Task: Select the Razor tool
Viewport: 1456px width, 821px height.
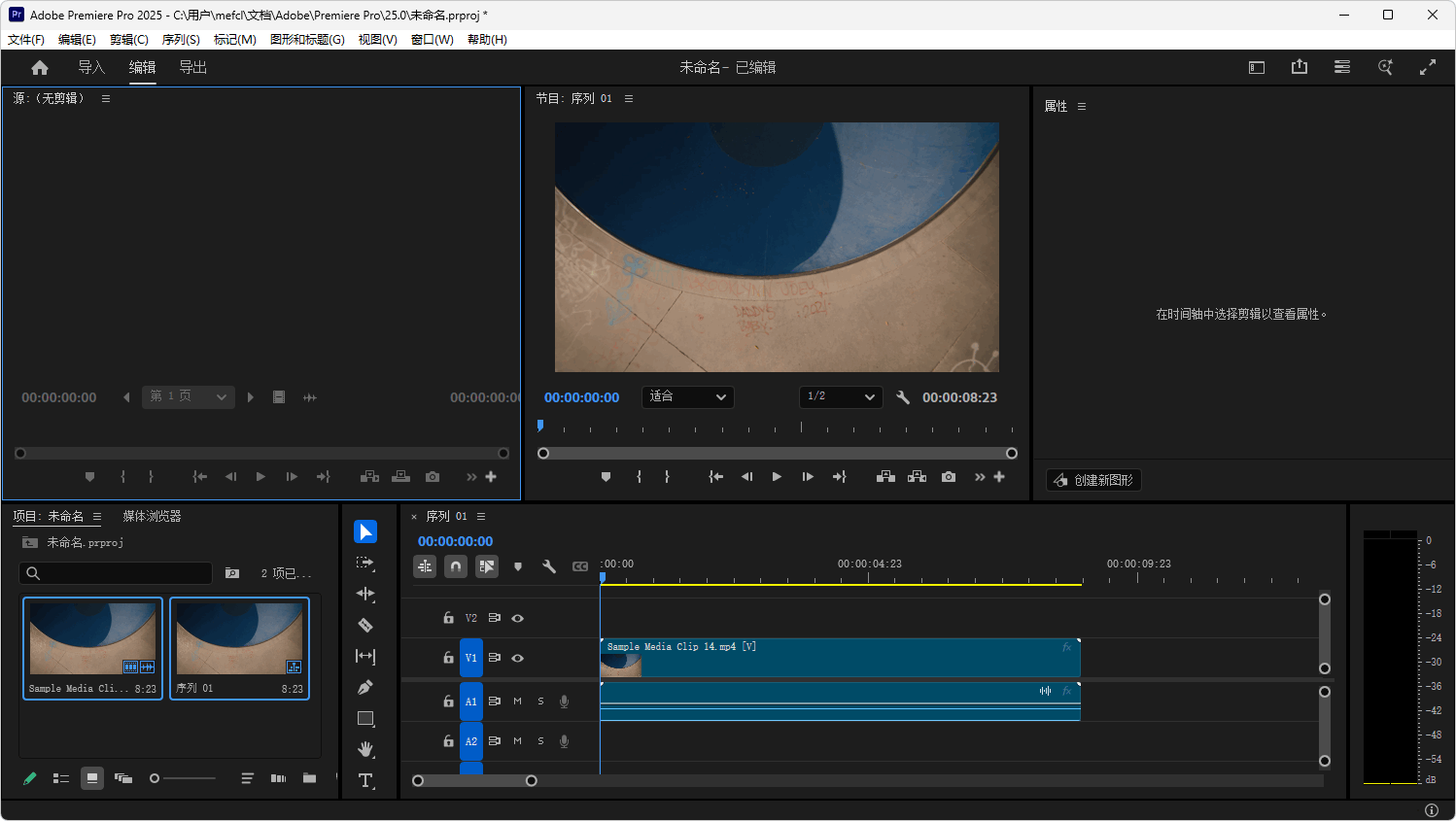Action: click(365, 625)
